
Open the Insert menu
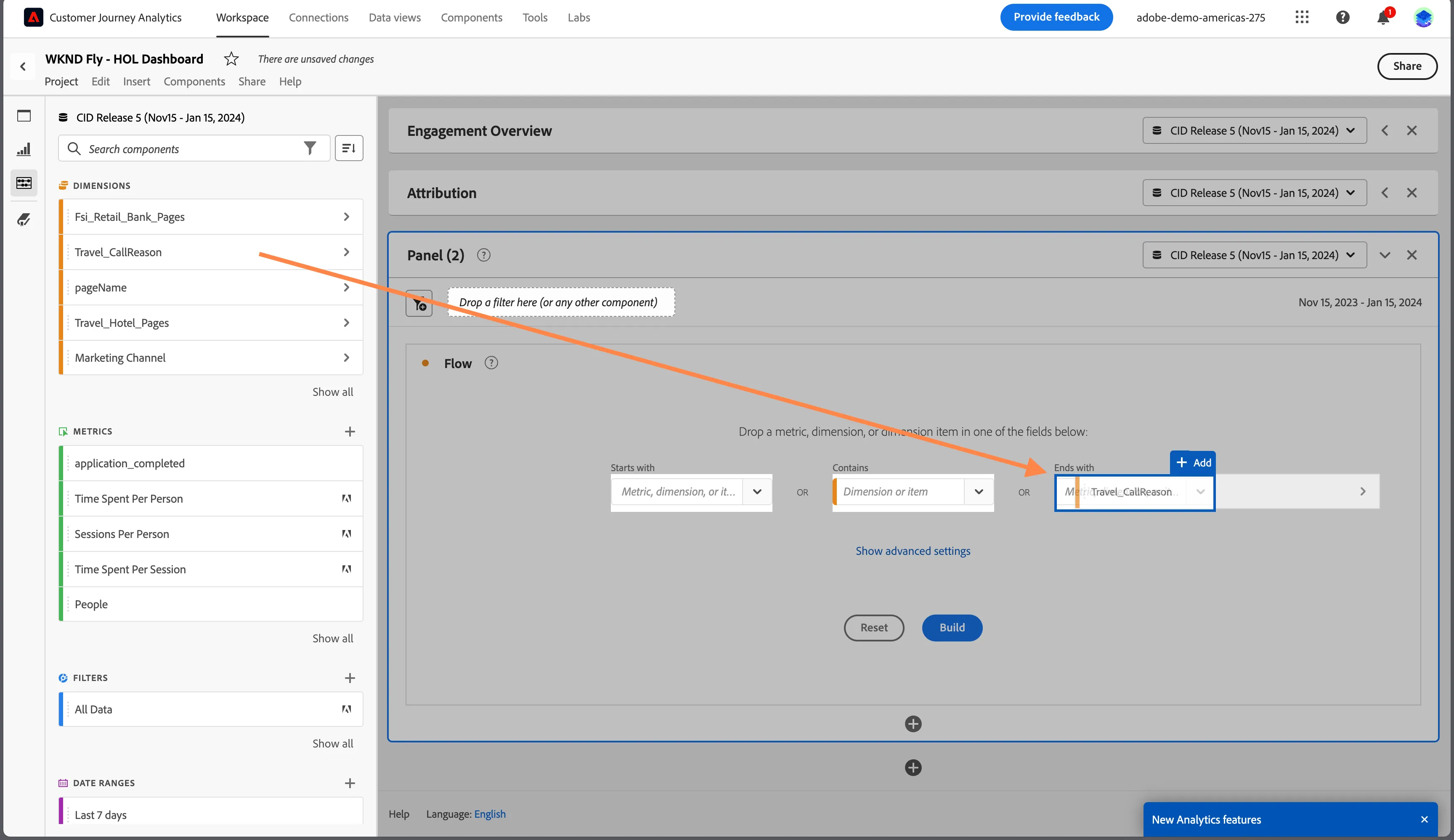[x=136, y=81]
